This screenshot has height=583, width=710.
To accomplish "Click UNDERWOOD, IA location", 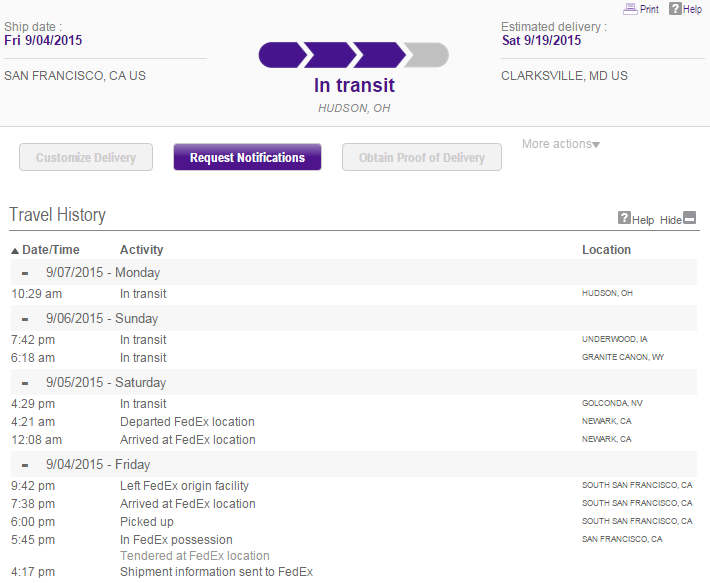I will click(614, 339).
